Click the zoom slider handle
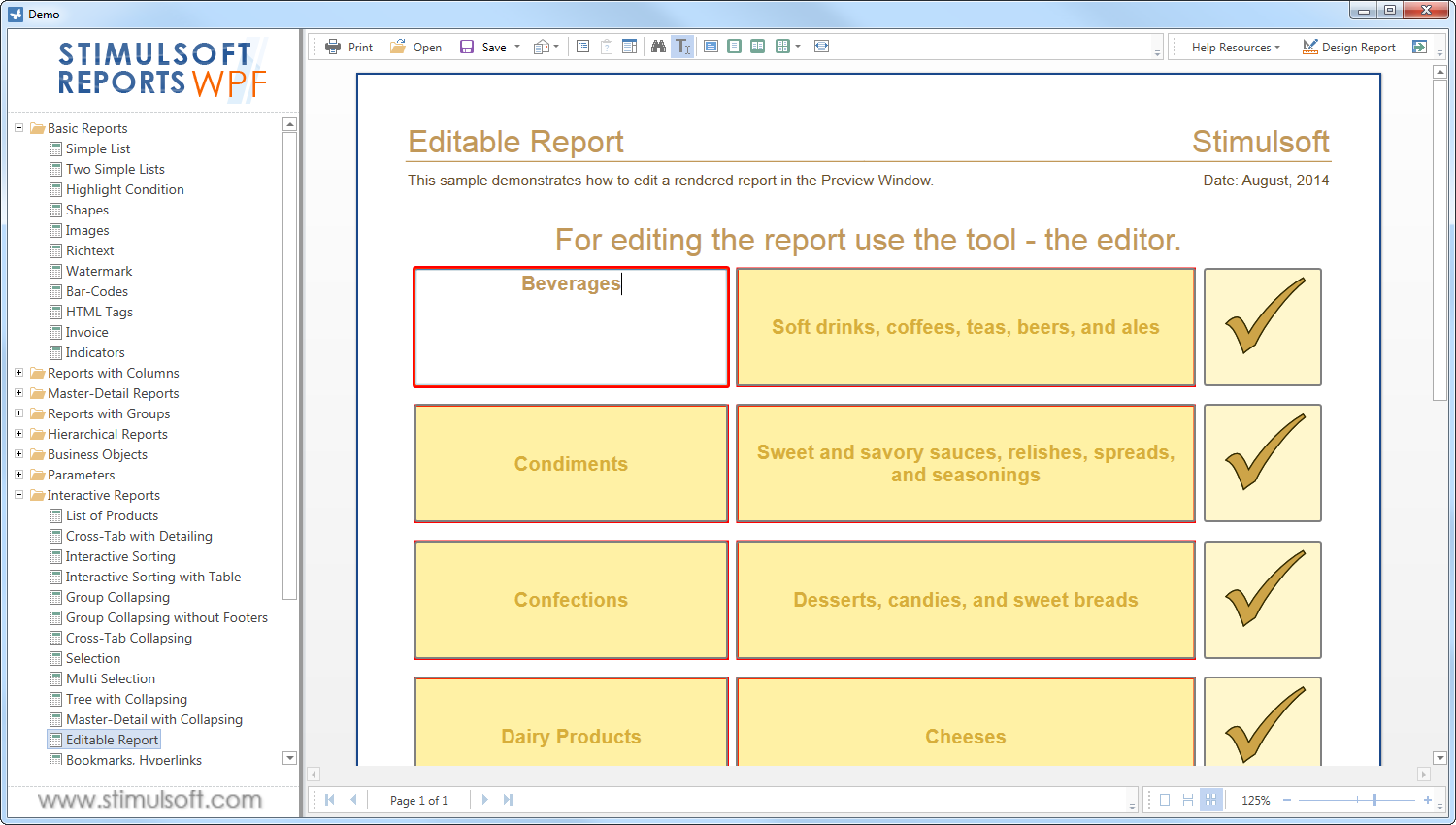Image resolution: width=1456 pixels, height=825 pixels. 1374,800
